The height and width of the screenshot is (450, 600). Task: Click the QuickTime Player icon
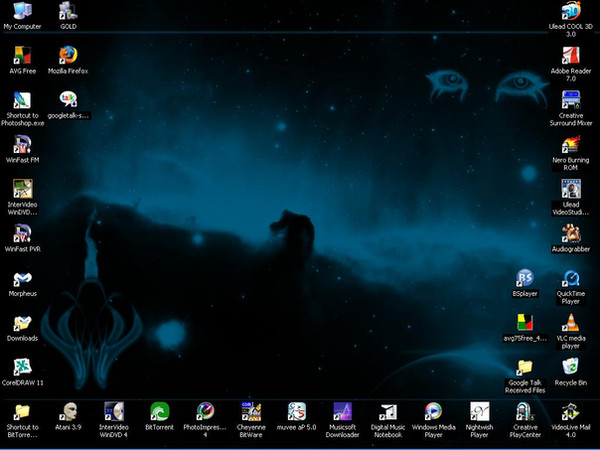[570, 279]
